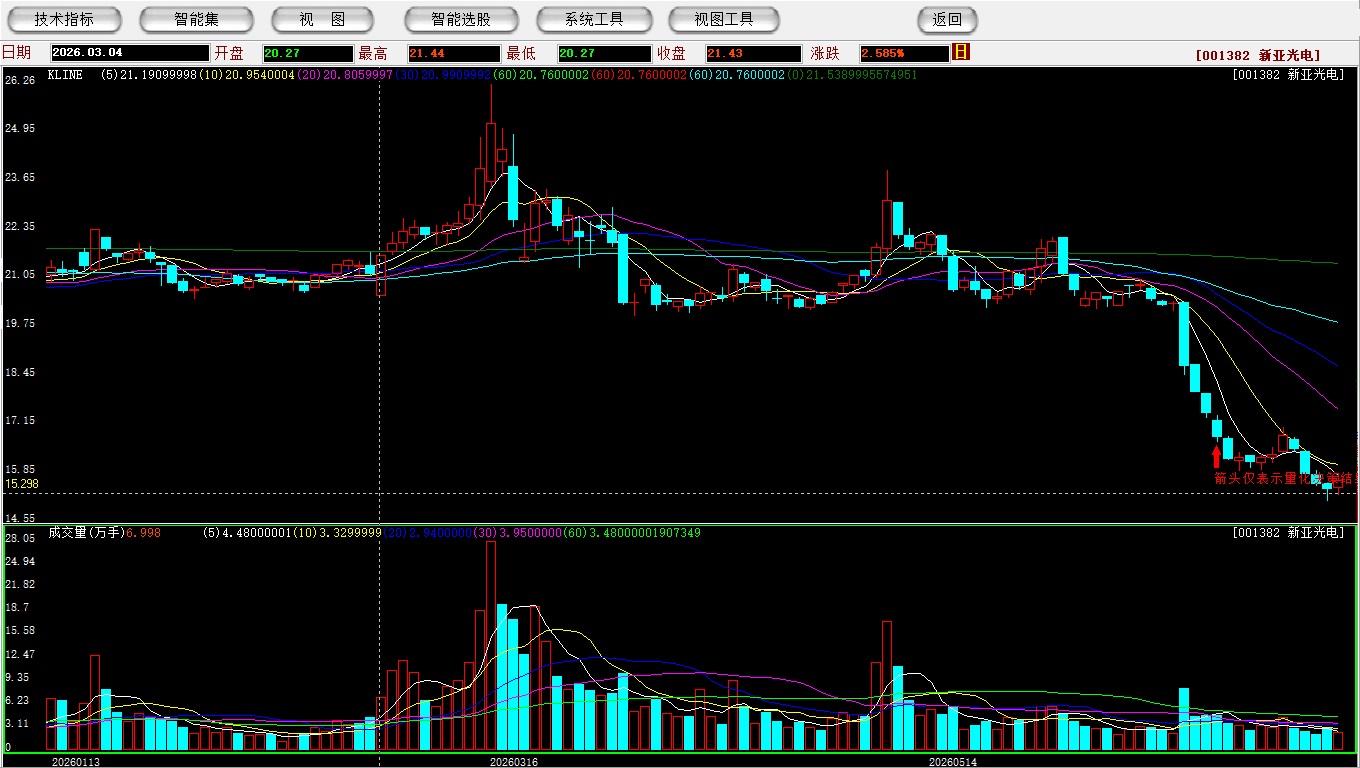
Task: Click the 视图工具 button
Action: [x=724, y=19]
